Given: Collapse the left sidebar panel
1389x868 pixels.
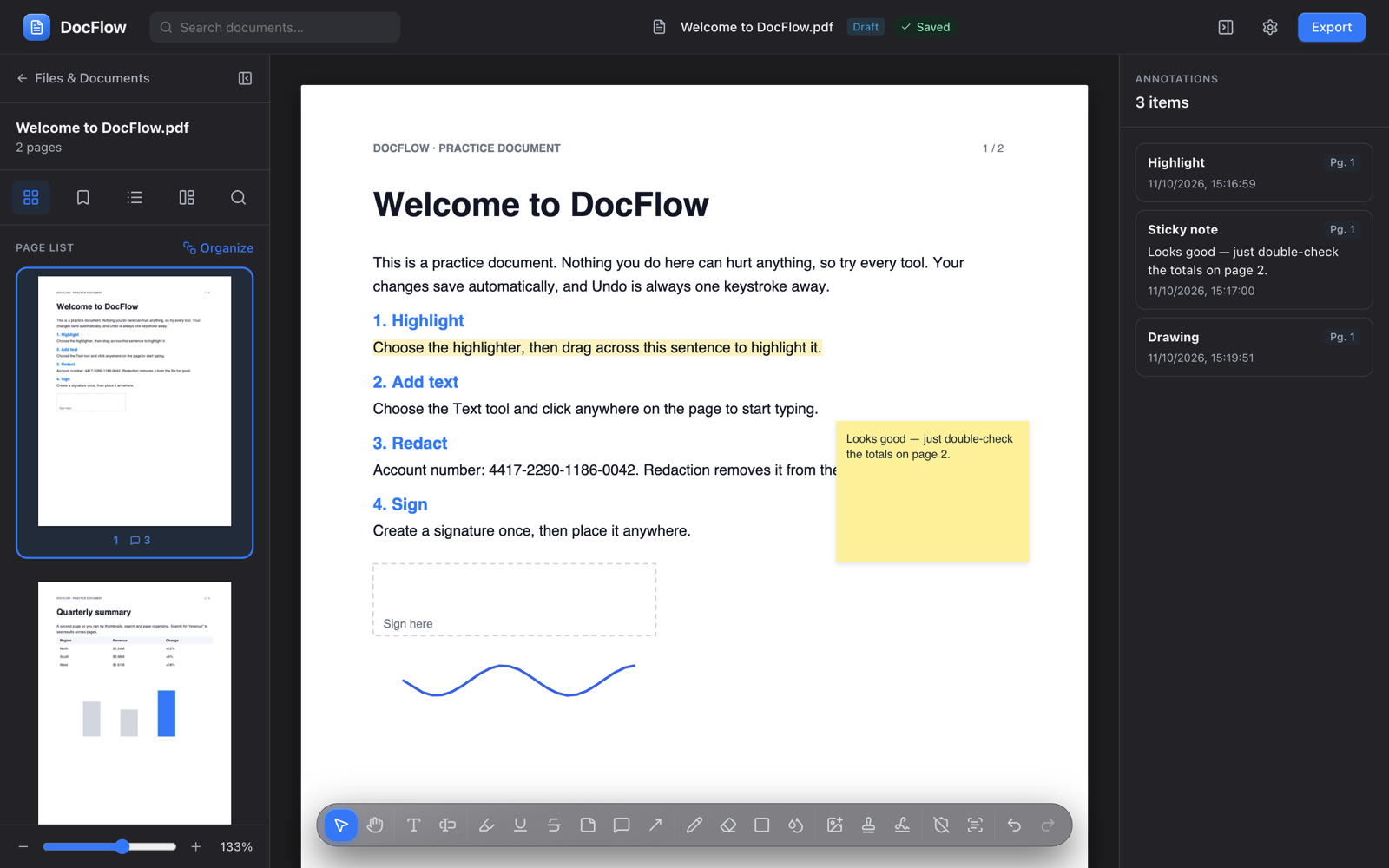Looking at the screenshot, I should (245, 78).
